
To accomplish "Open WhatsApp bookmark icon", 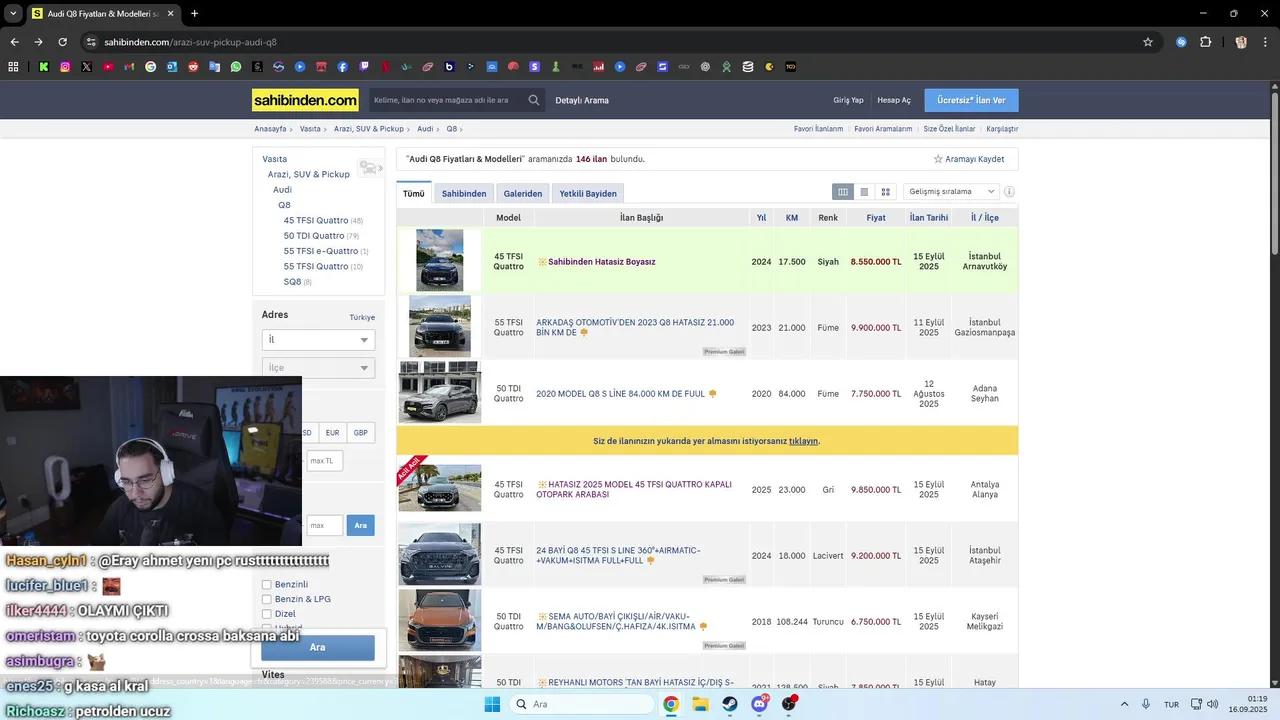I will pyautogui.click(x=236, y=67).
